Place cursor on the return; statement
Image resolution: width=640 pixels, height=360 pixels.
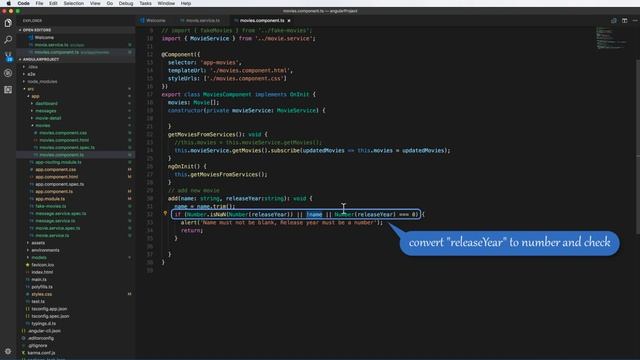coord(192,230)
